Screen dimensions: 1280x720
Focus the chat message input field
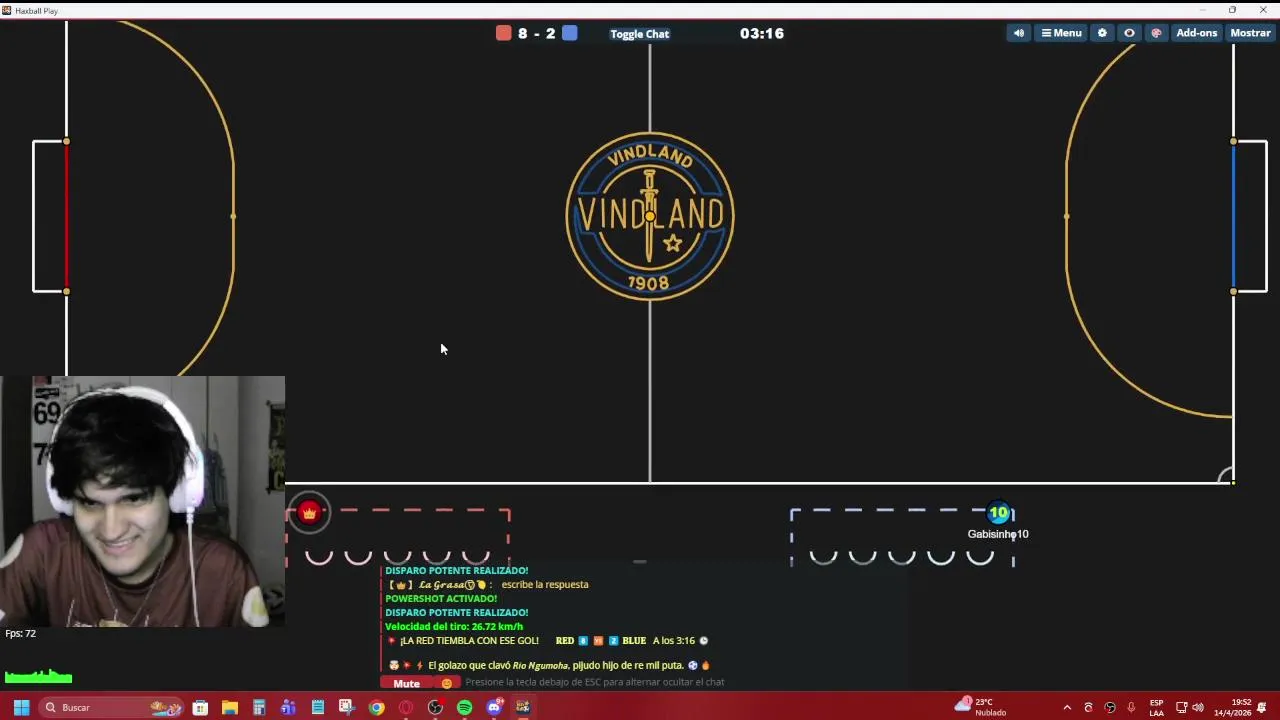click(685, 682)
